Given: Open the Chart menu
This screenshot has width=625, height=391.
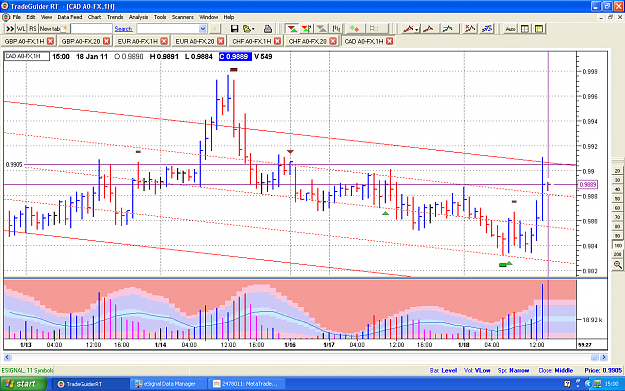Looking at the screenshot, I should coord(94,17).
